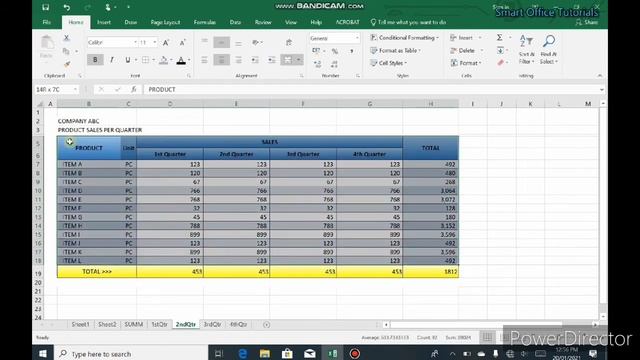Open the Merge & Center dropdown arrow
Image resolution: width=640 pixels, height=360 pixels.
point(299,60)
